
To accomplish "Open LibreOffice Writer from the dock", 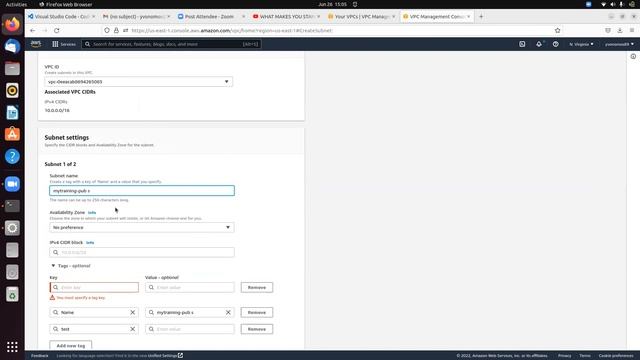I will coord(12,112).
